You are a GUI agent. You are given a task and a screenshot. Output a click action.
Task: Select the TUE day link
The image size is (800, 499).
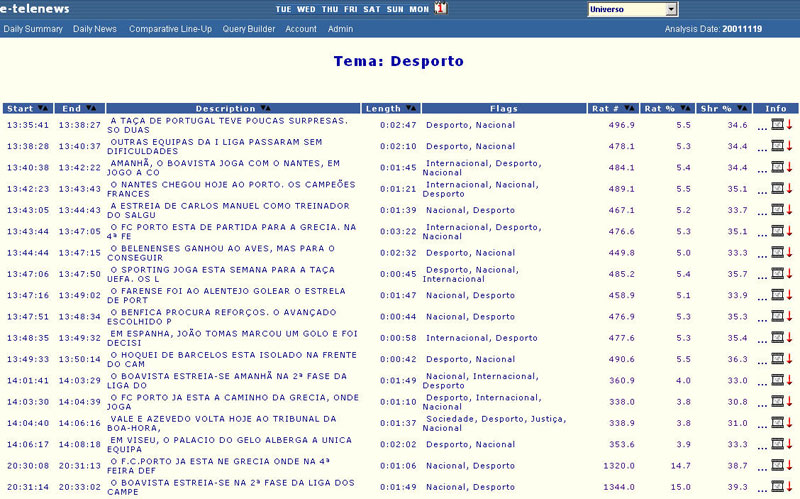click(283, 9)
